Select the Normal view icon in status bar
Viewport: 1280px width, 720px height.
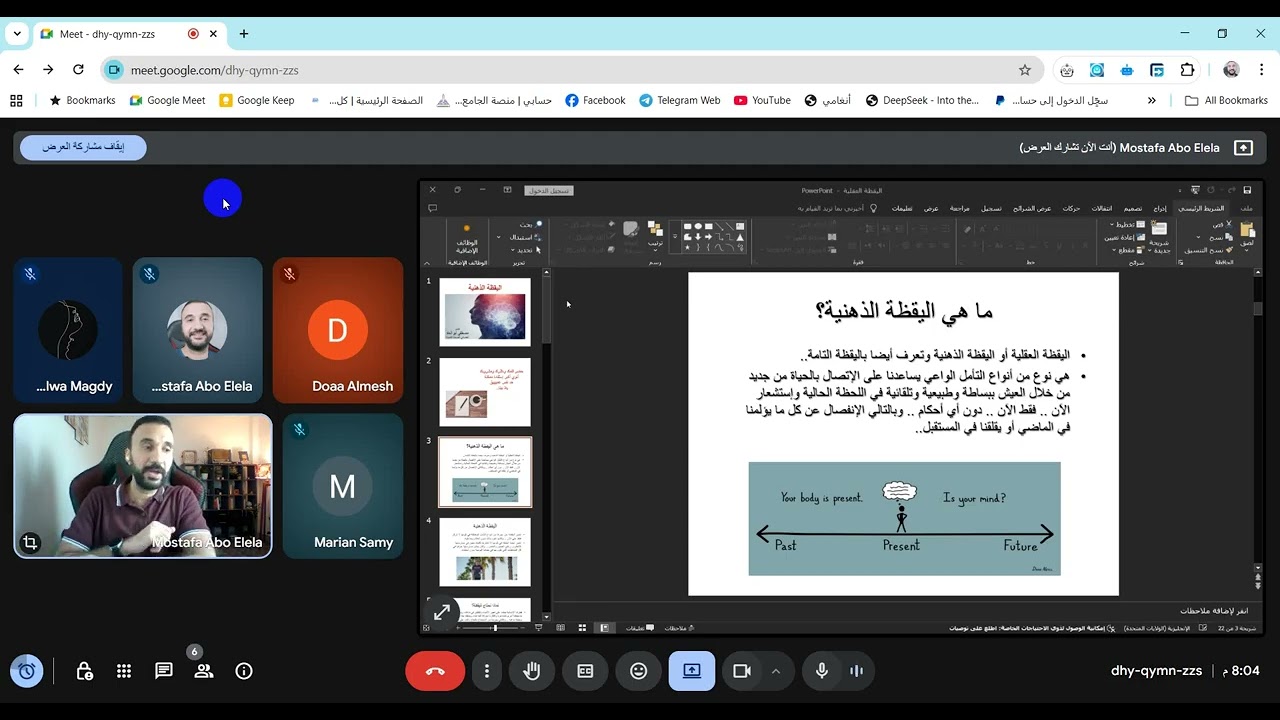(605, 628)
